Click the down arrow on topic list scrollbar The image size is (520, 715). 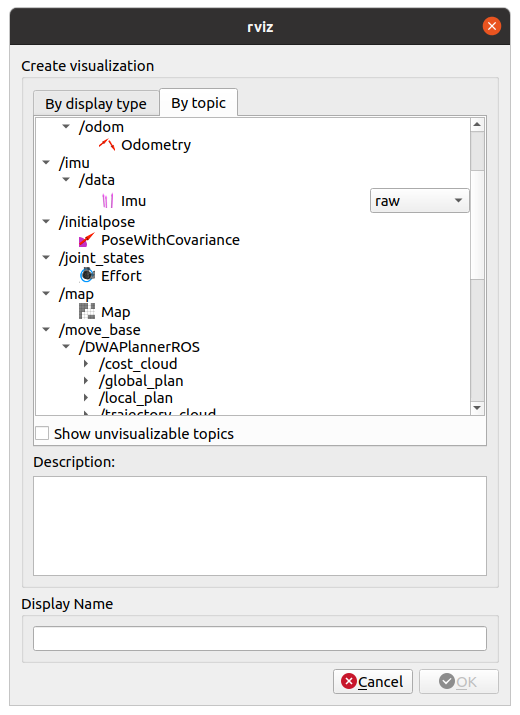pos(477,408)
